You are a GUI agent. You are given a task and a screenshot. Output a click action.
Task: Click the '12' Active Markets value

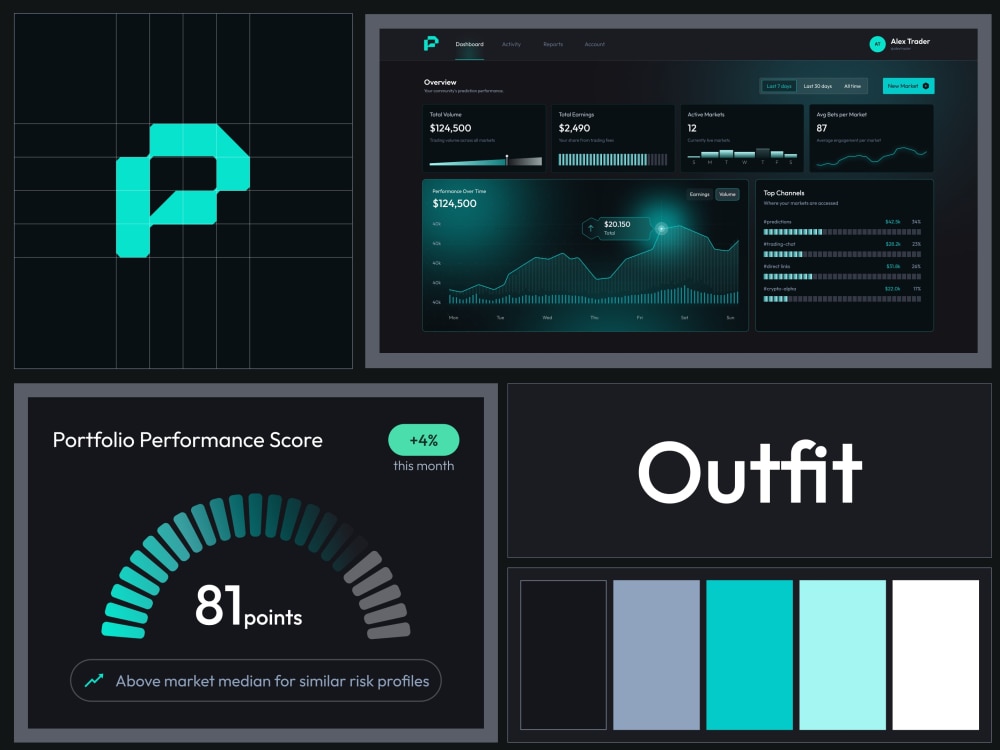click(x=692, y=128)
